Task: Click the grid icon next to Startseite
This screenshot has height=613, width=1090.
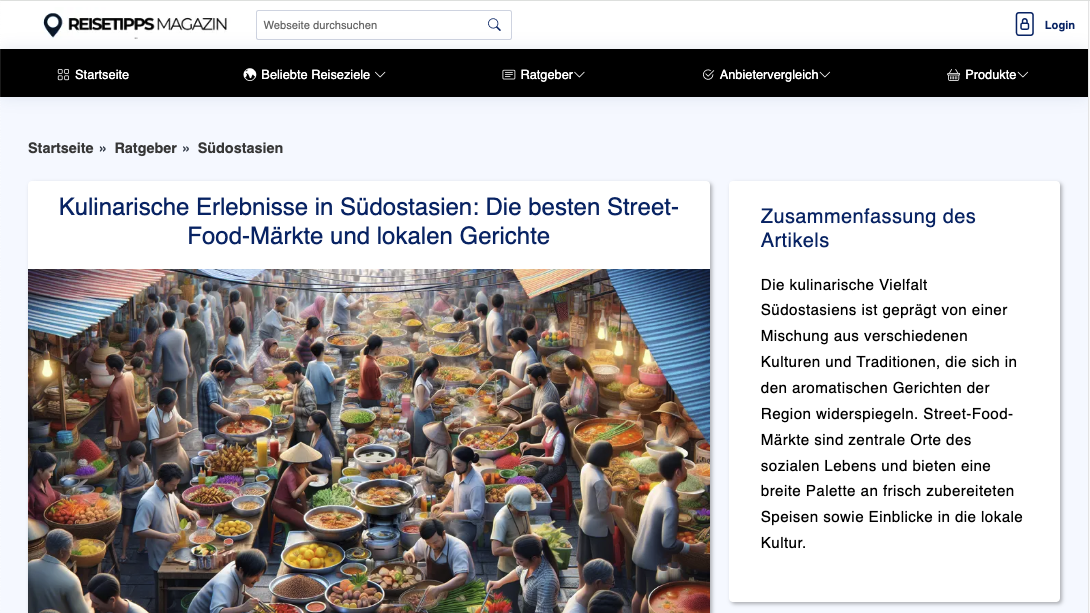Action: [61, 73]
